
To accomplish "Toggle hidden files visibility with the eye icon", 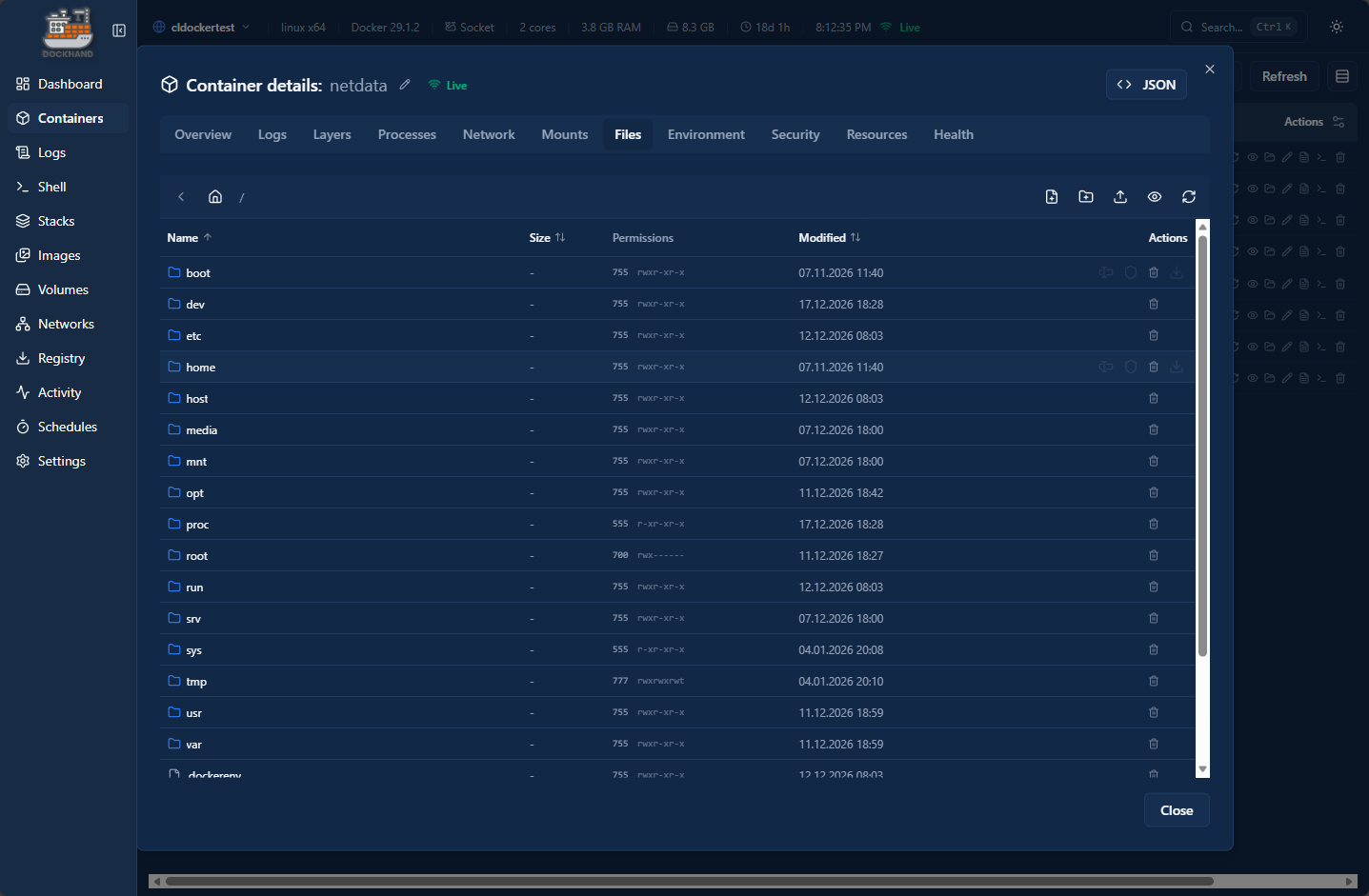I will tap(1155, 196).
